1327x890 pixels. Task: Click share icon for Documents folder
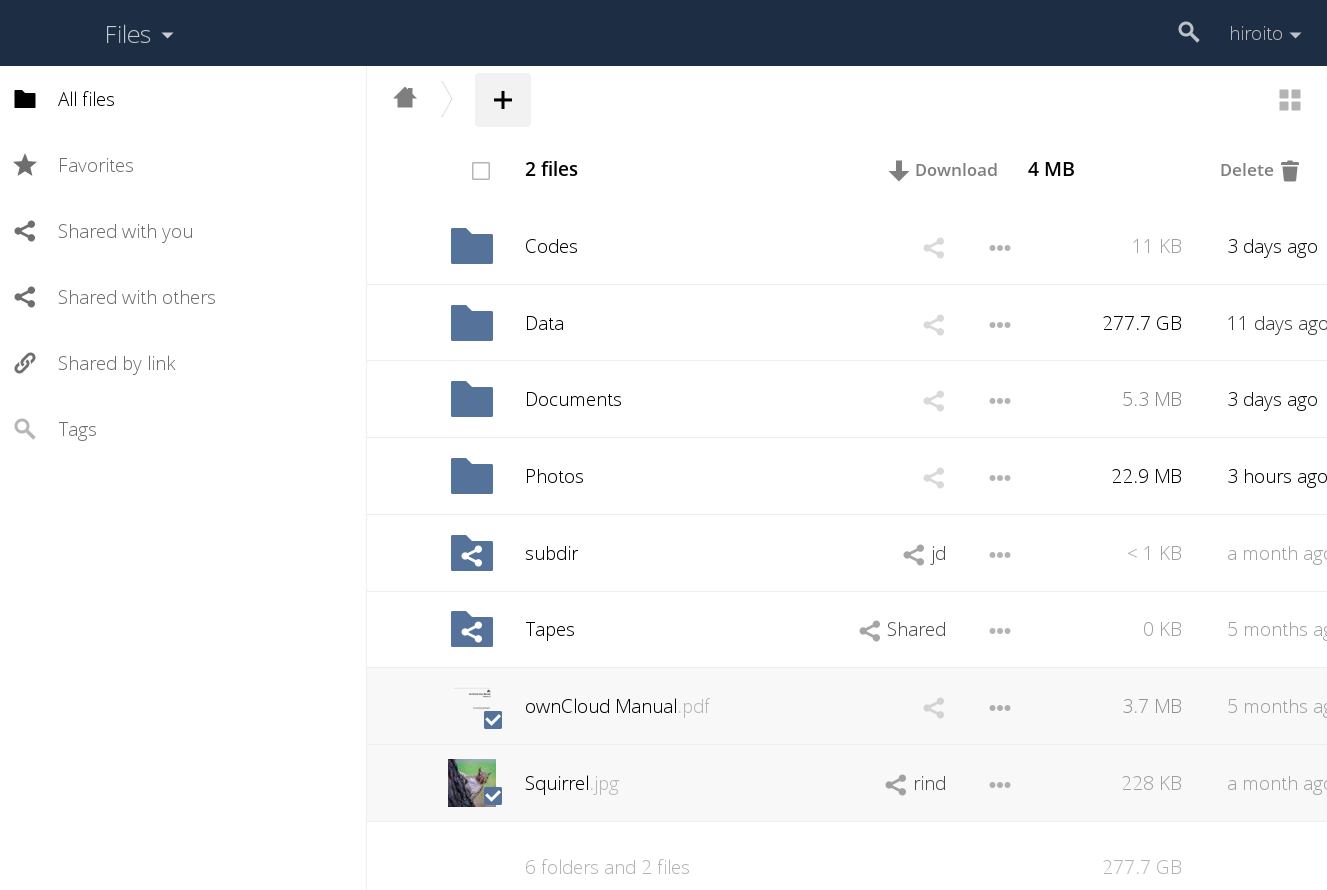933,401
